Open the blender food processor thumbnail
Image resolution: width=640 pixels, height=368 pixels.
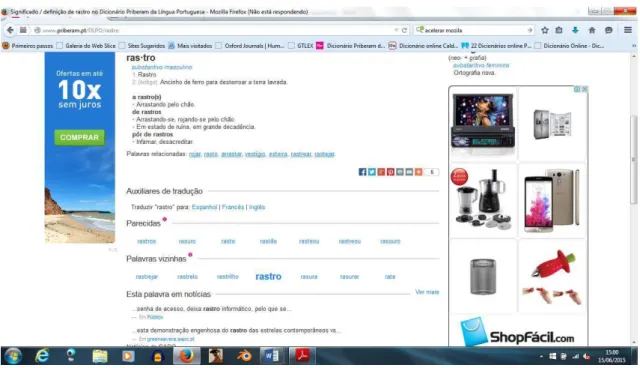pos(482,198)
